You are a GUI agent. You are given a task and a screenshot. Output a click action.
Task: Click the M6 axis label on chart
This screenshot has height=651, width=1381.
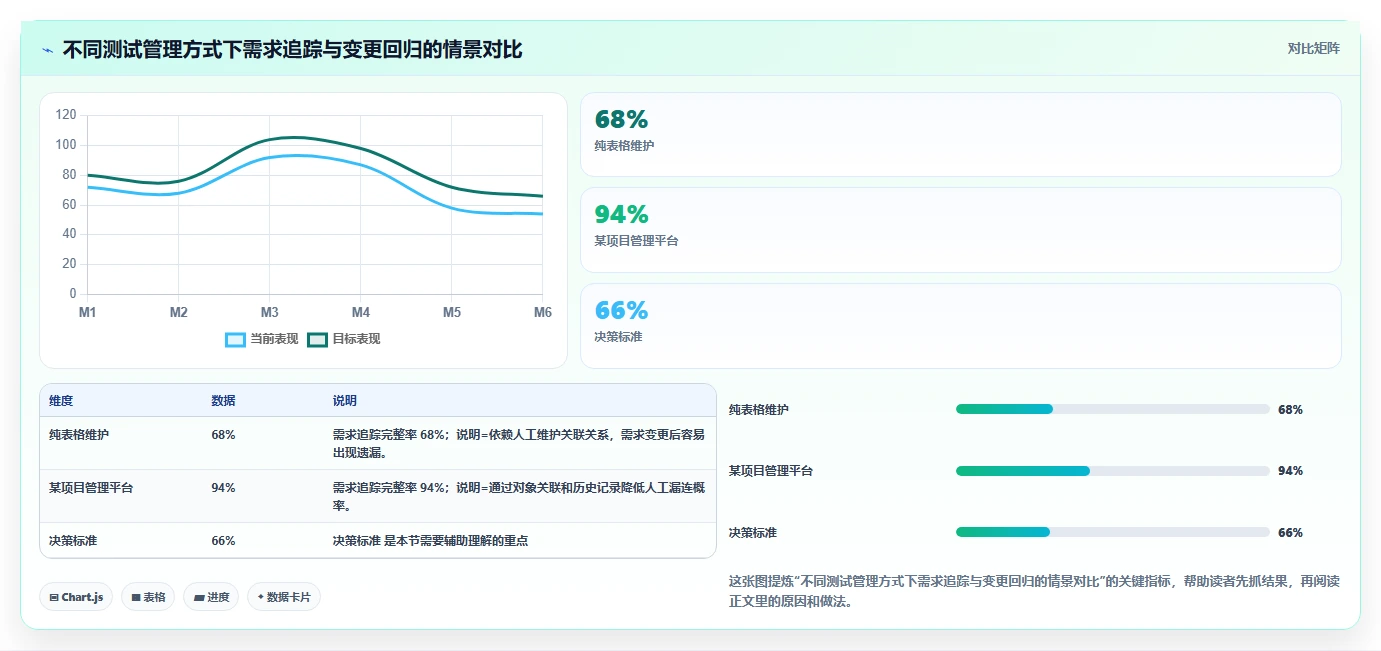coord(543,313)
